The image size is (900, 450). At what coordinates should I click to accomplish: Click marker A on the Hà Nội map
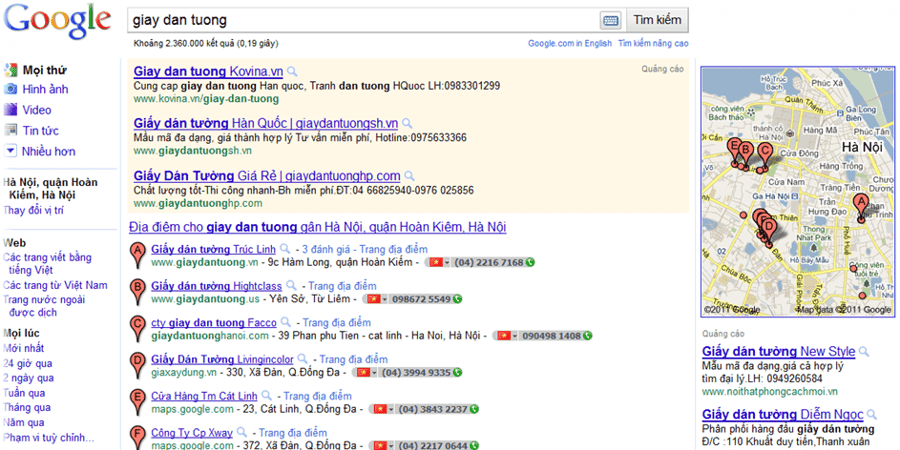860,207
